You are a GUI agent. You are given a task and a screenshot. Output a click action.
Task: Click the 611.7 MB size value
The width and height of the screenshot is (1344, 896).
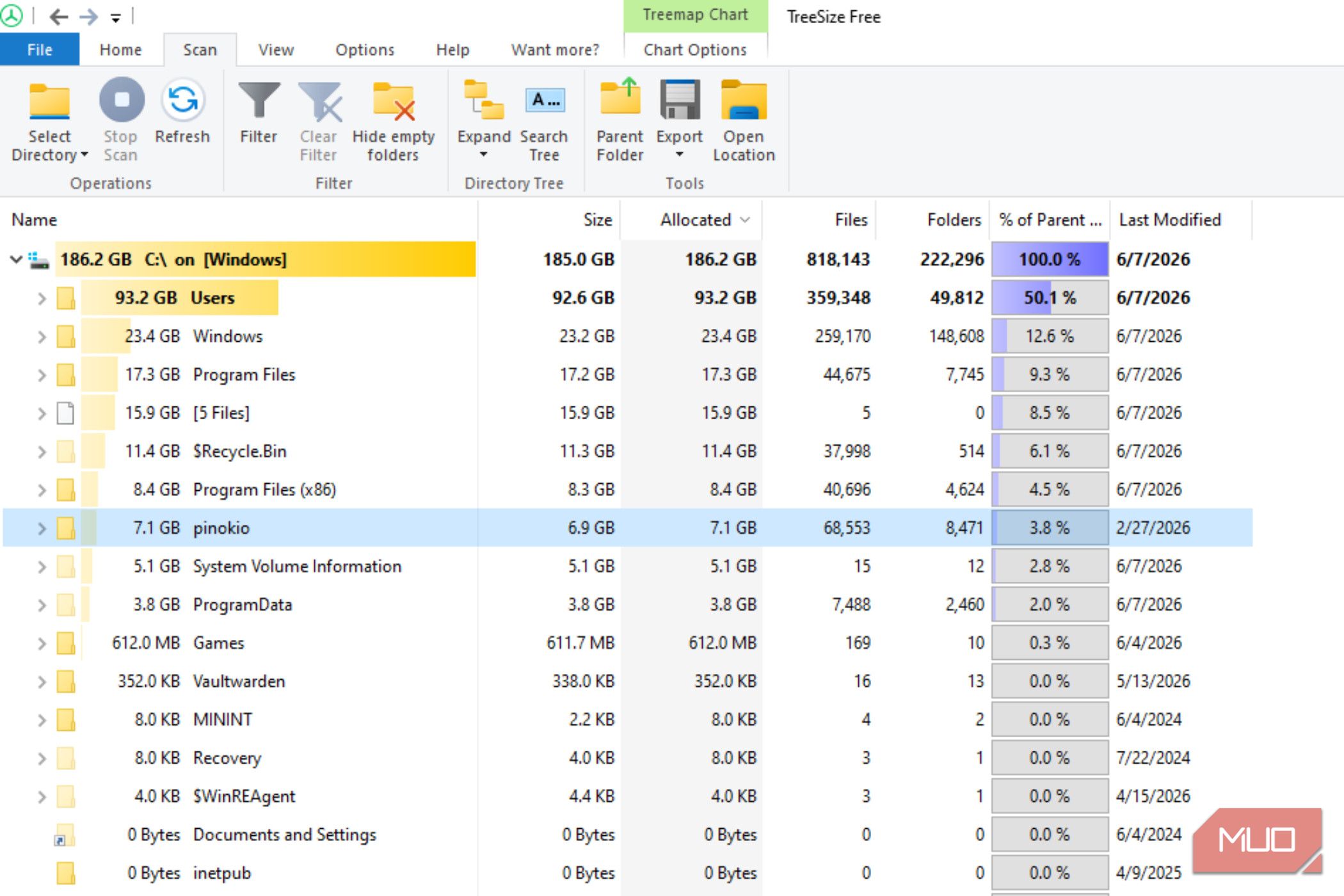click(x=580, y=643)
